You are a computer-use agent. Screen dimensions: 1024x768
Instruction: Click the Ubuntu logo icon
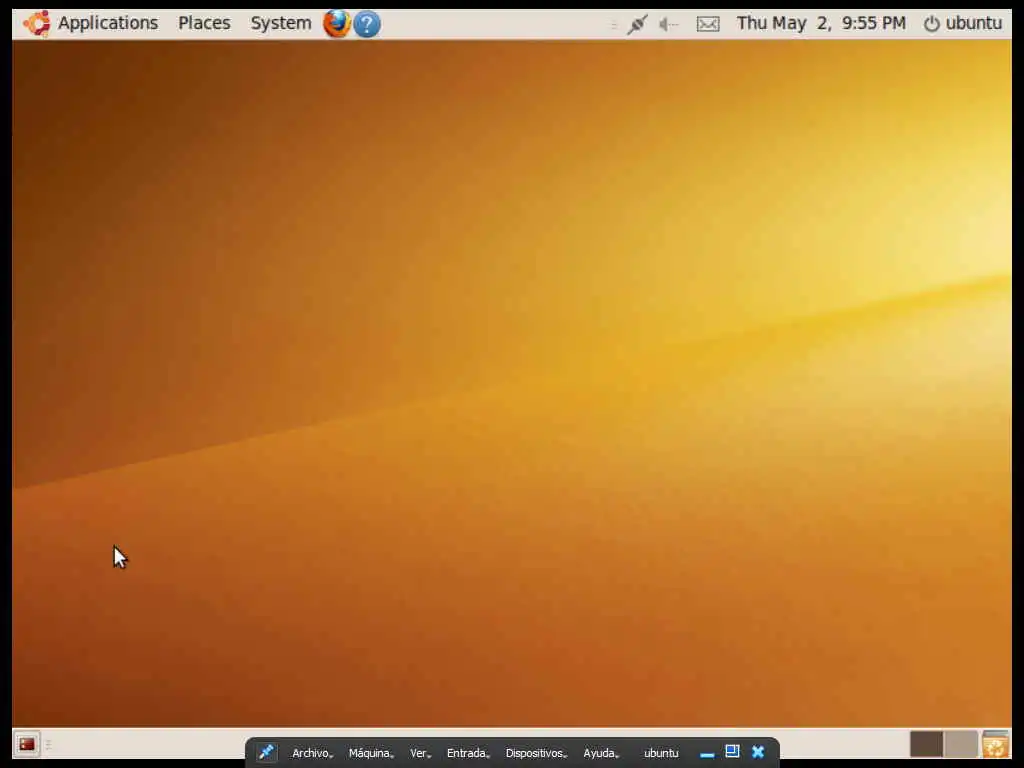(x=37, y=24)
